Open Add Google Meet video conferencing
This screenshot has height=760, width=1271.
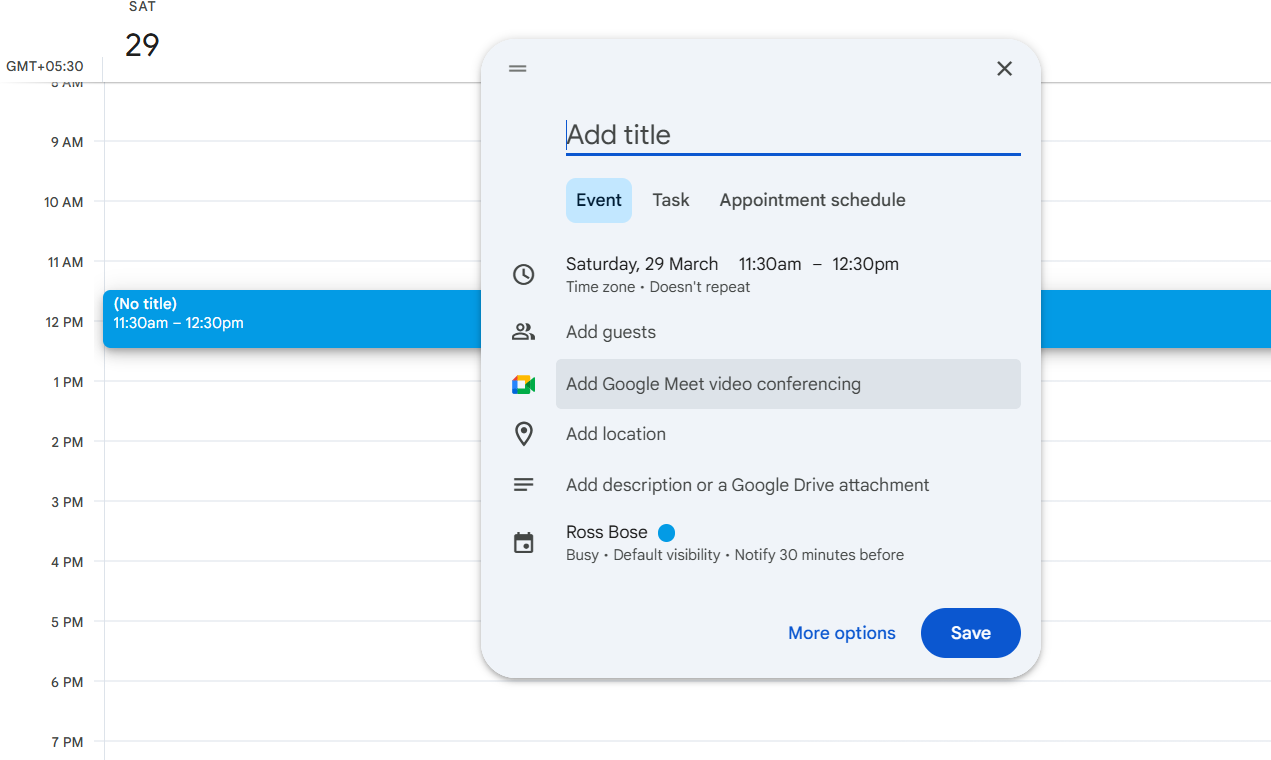pos(713,384)
